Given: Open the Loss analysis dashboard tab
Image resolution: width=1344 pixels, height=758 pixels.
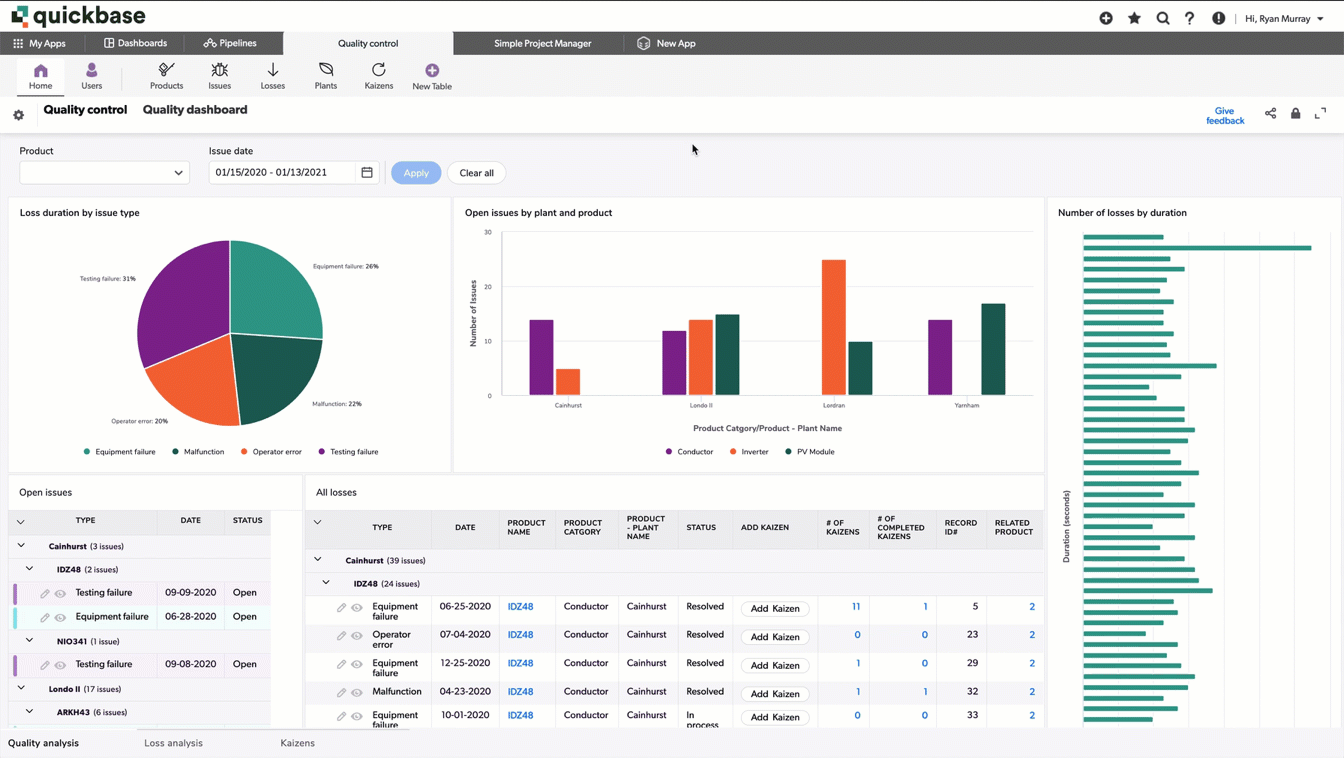Looking at the screenshot, I should pyautogui.click(x=174, y=743).
